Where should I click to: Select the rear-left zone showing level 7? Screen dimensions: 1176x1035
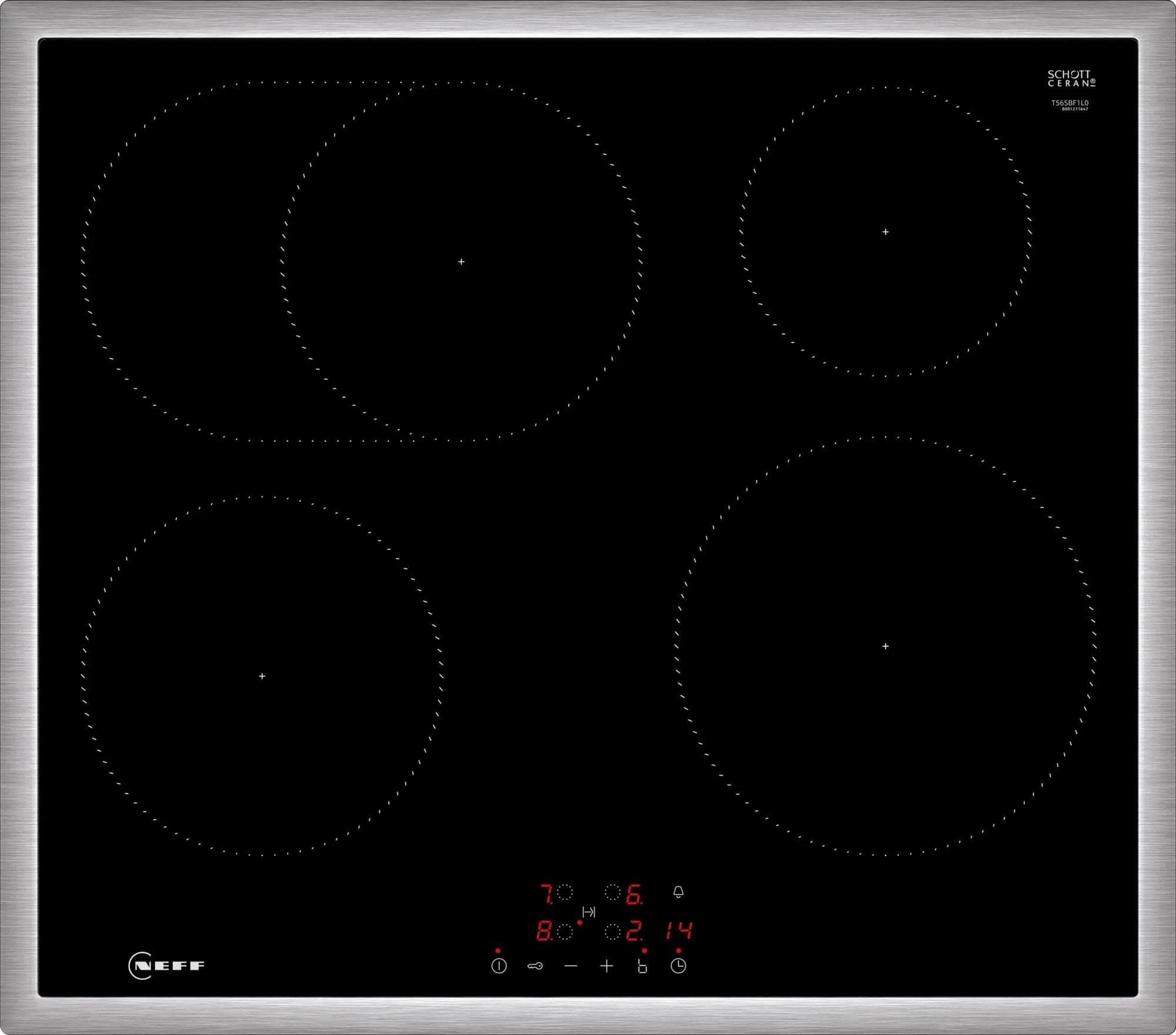[546, 893]
